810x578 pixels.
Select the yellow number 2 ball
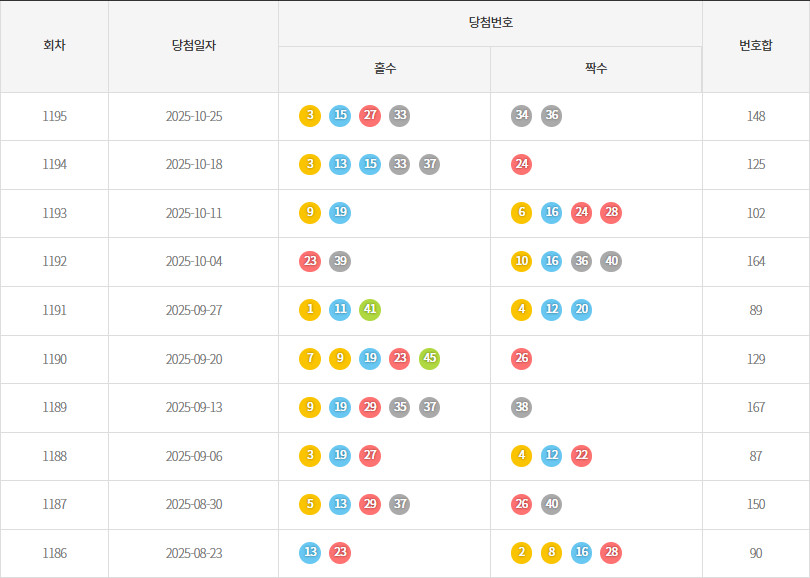tap(521, 553)
